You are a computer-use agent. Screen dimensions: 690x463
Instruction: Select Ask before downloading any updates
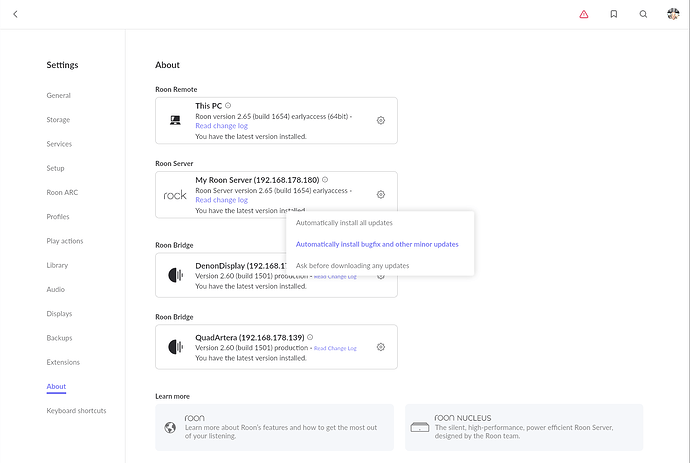[352, 265]
